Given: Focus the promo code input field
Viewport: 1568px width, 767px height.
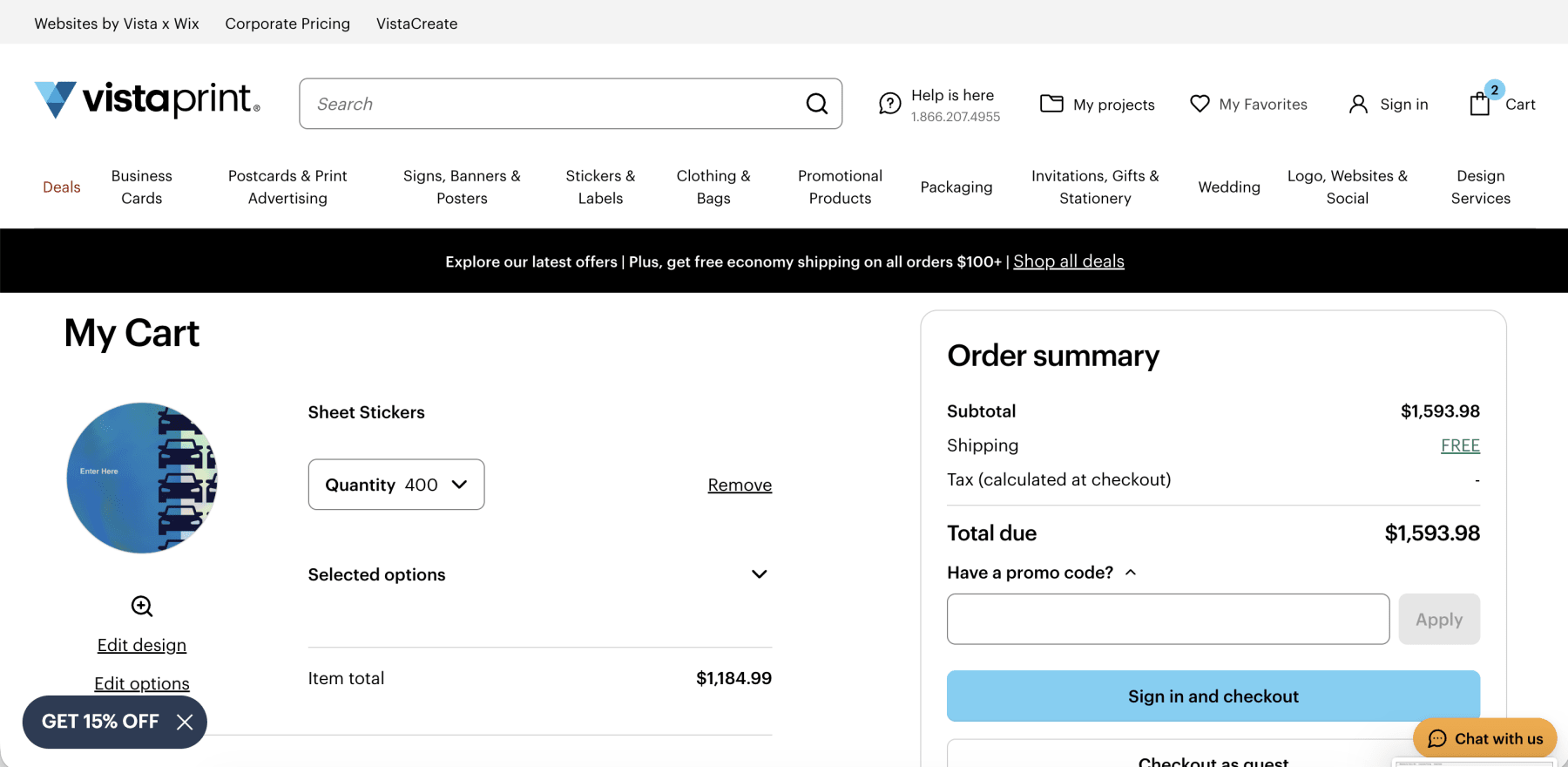Looking at the screenshot, I should pos(1168,620).
